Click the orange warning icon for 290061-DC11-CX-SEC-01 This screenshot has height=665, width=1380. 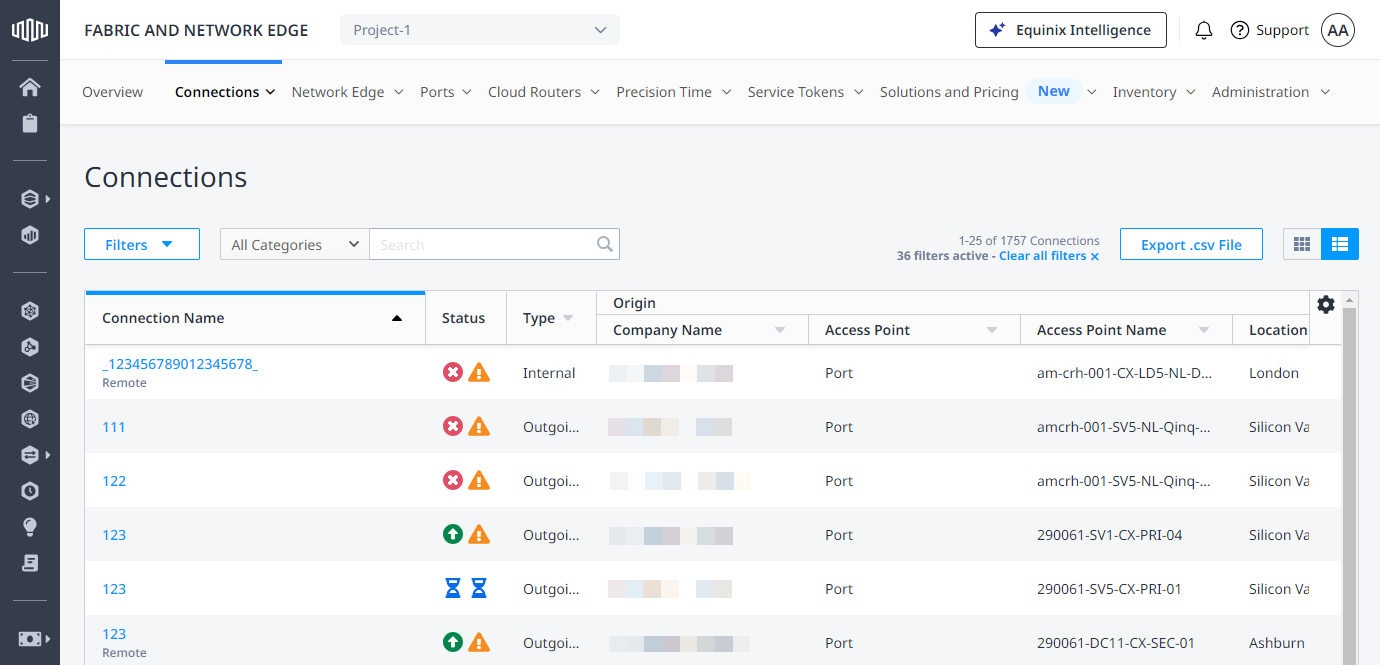click(480, 643)
